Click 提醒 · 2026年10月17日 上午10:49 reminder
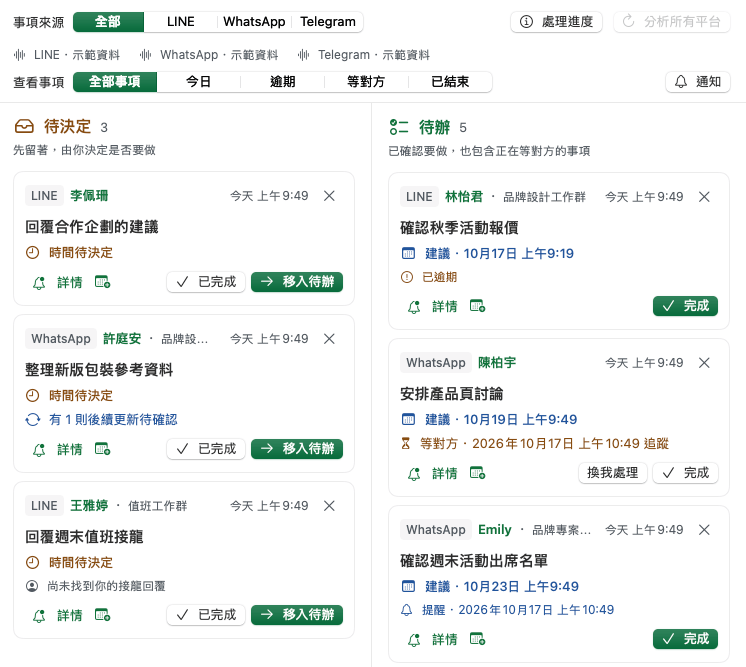 [508, 610]
